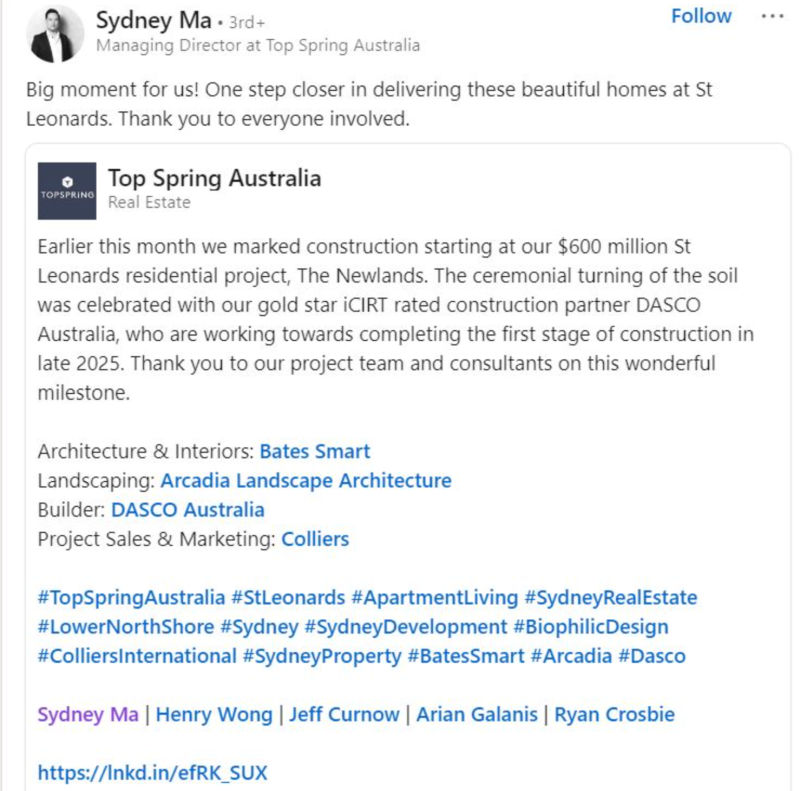Open the #BiophilicDesign hashtag
This screenshot has height=791, width=800.
[x=590, y=626]
